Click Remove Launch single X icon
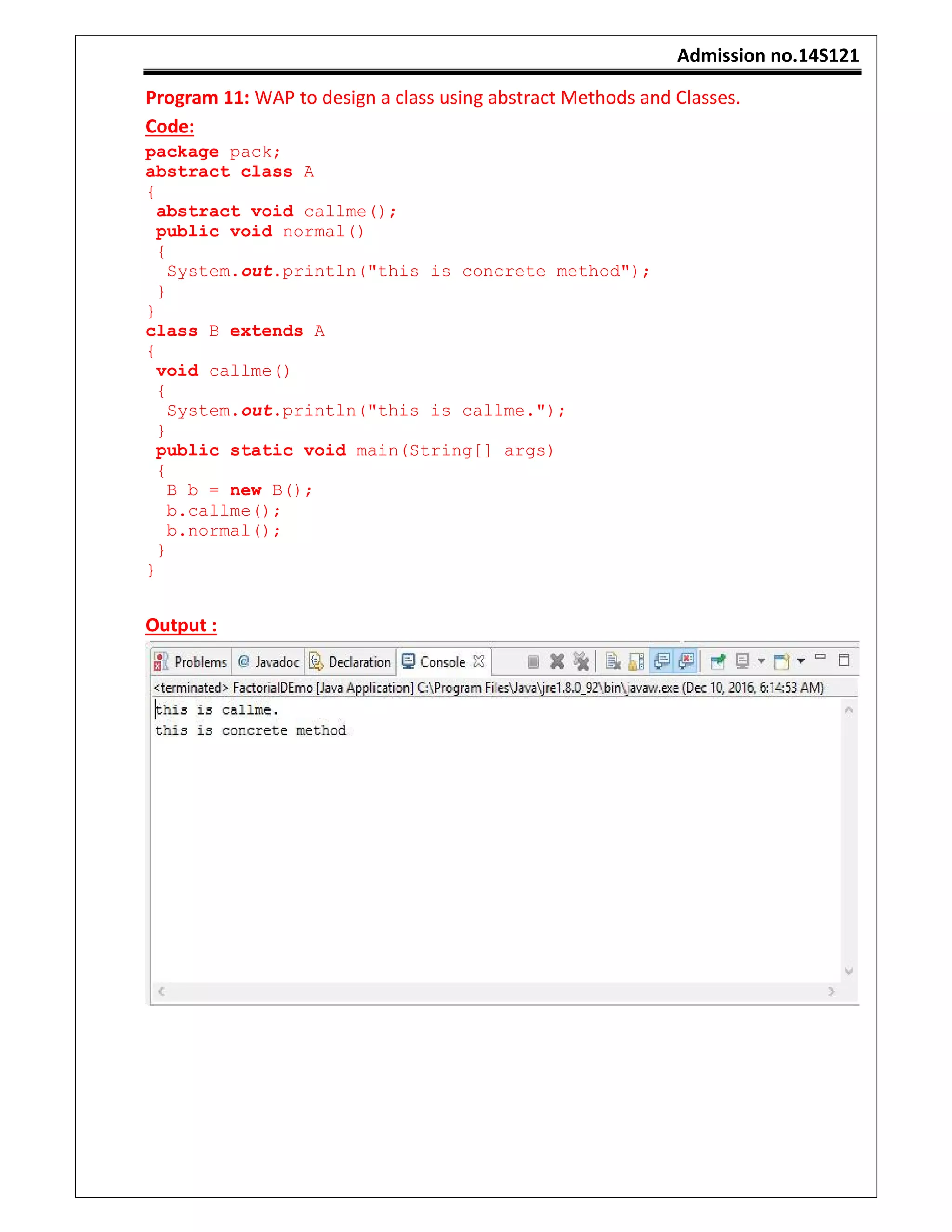Screen dimensions: 952x1232 (557, 661)
